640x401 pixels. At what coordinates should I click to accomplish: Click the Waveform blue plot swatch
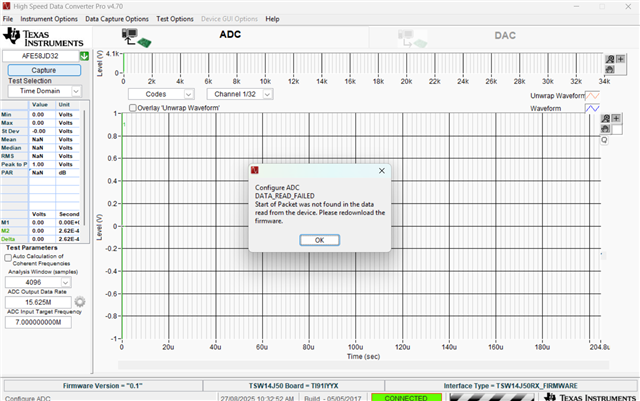pyautogui.click(x=592, y=109)
